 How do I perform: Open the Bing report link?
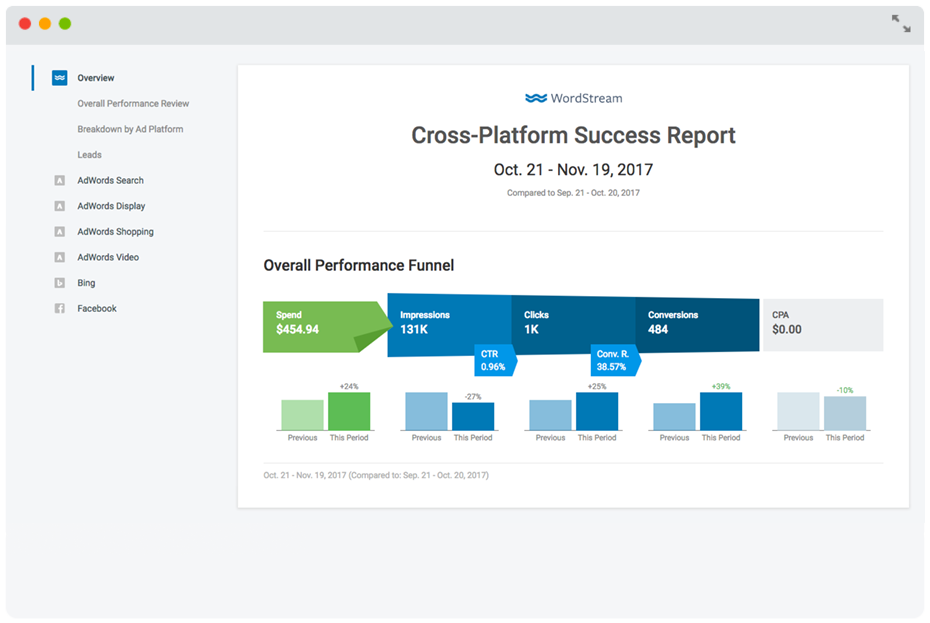click(86, 283)
